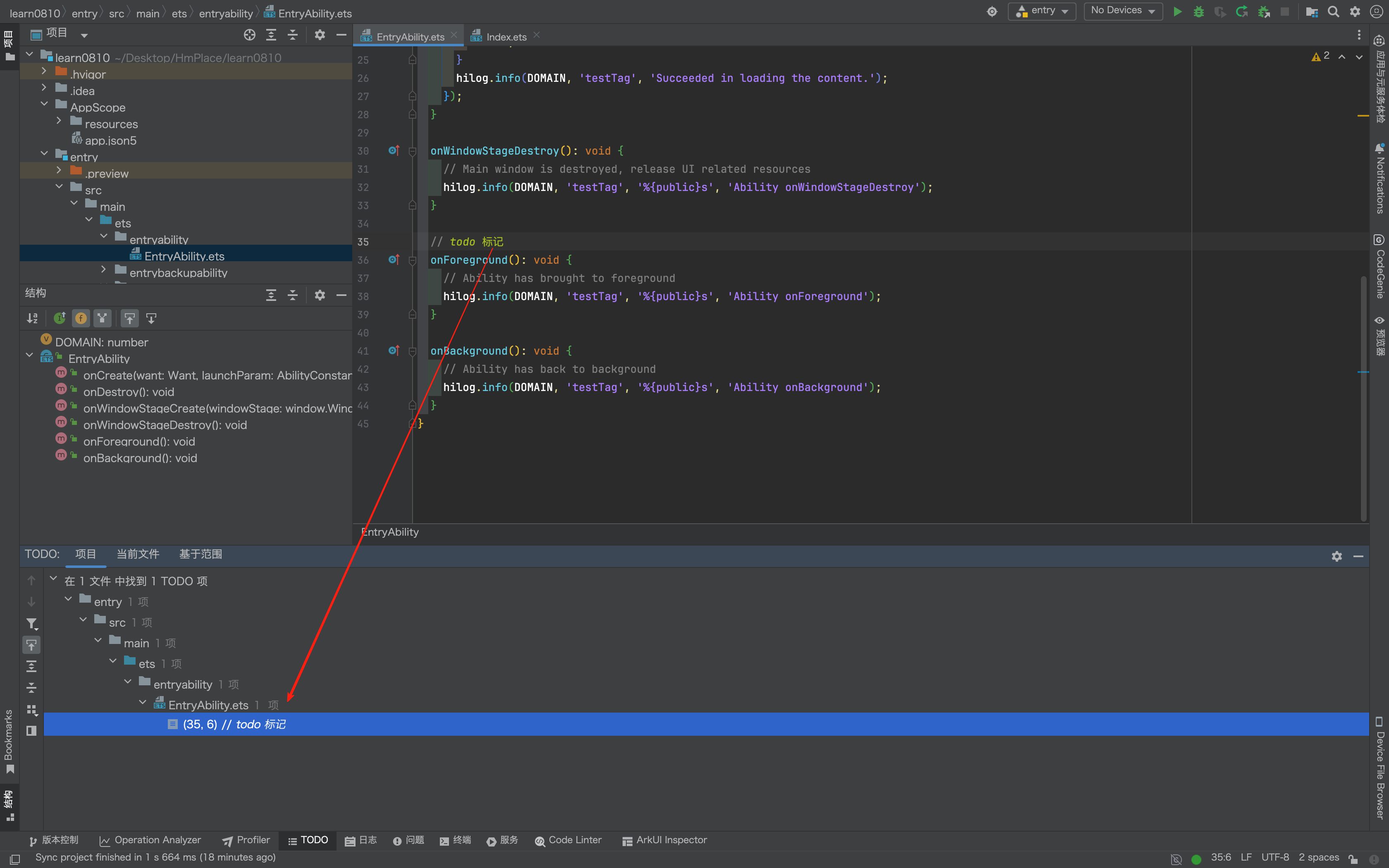This screenshot has height=868, width=1389.
Task: Click the warnings indicator showing 2
Action: coord(1321,56)
